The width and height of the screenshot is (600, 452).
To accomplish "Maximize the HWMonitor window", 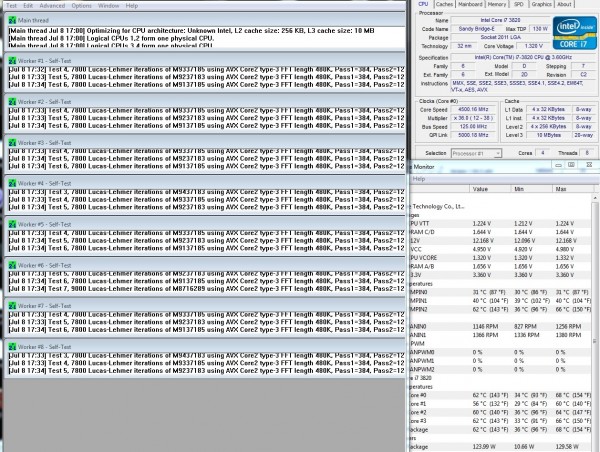I will pyautogui.click(x=571, y=165).
